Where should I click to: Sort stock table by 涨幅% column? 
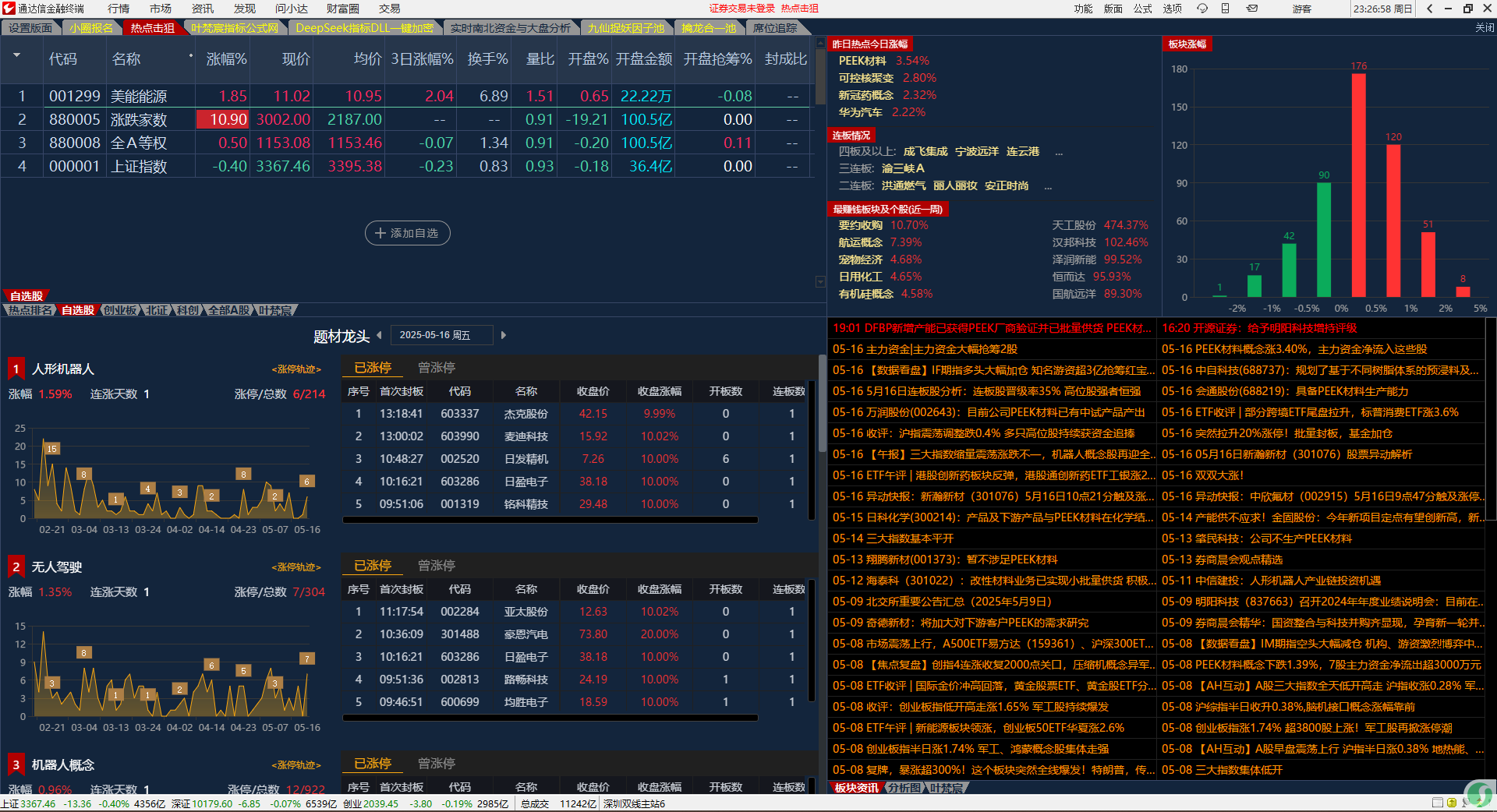pyautogui.click(x=226, y=59)
